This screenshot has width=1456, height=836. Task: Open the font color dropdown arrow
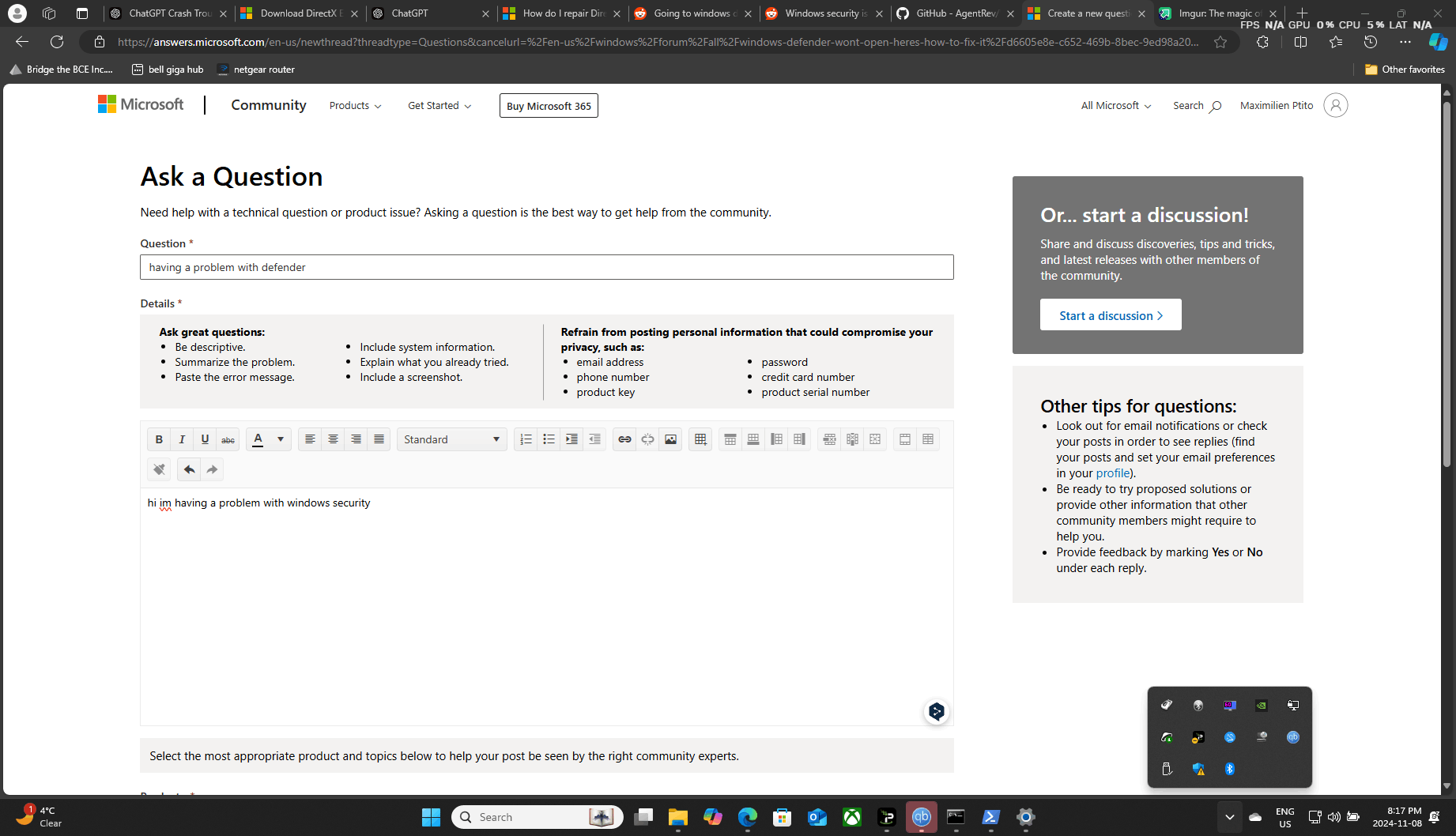(x=281, y=439)
